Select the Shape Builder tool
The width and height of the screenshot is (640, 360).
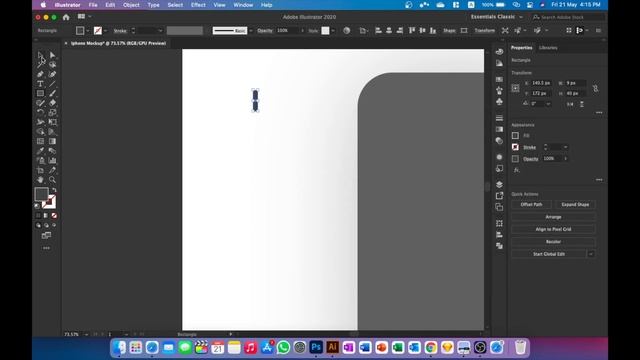click(x=40, y=131)
